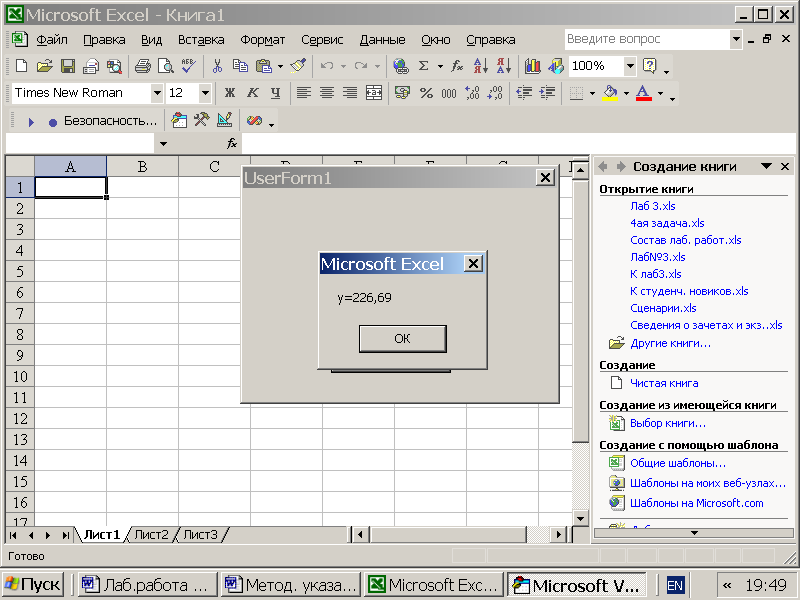Align text right in cell
This screenshot has height=600, width=800.
click(349, 93)
